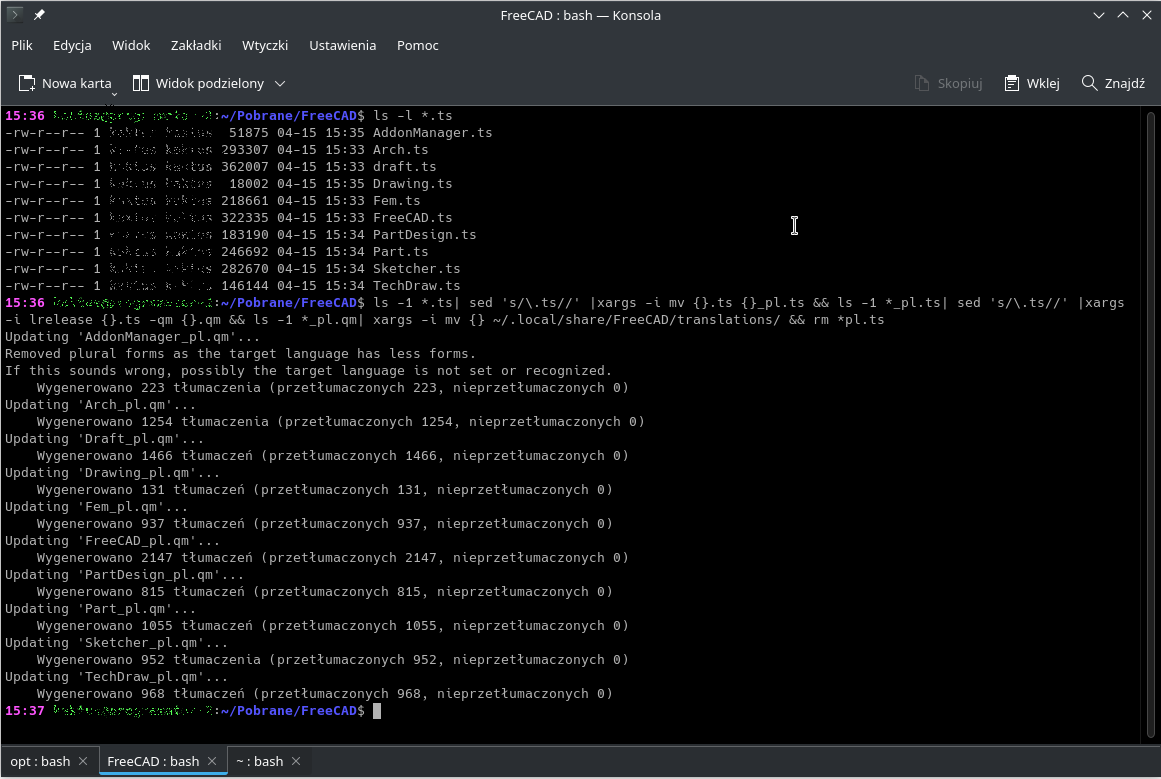Click the file size 362007
Viewport: 1161px width, 779px height.
coord(244,167)
